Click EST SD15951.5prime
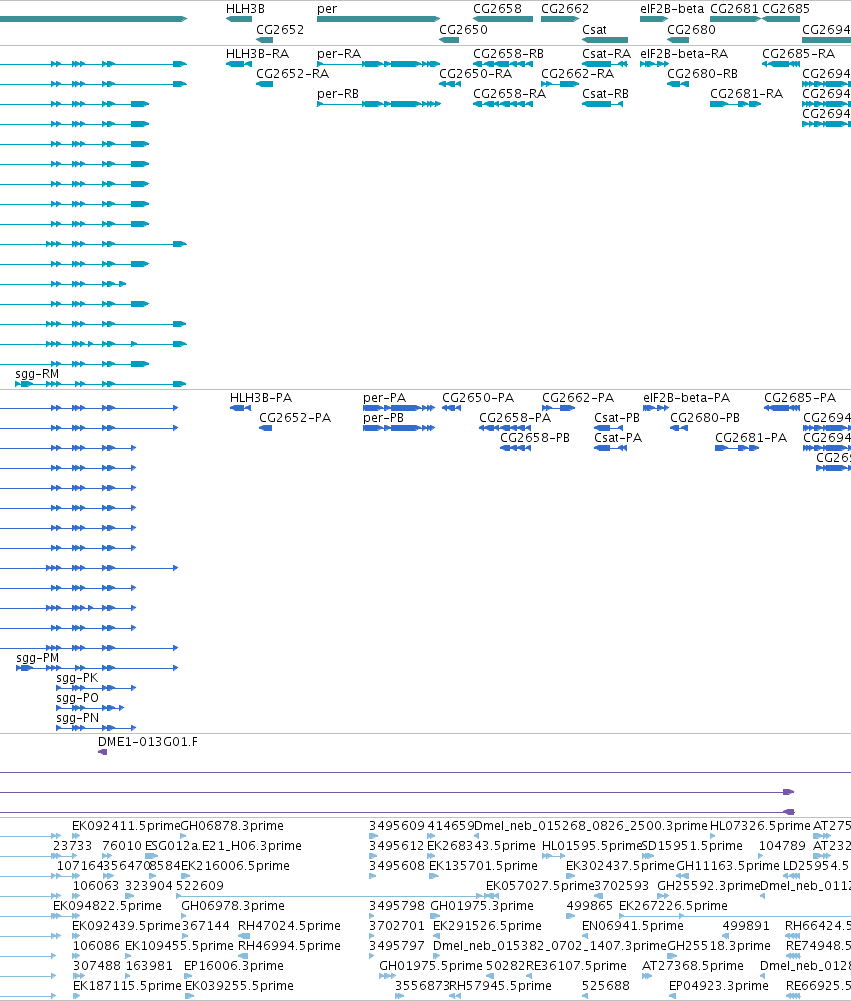This screenshot has height=1001, width=851. click(x=692, y=846)
